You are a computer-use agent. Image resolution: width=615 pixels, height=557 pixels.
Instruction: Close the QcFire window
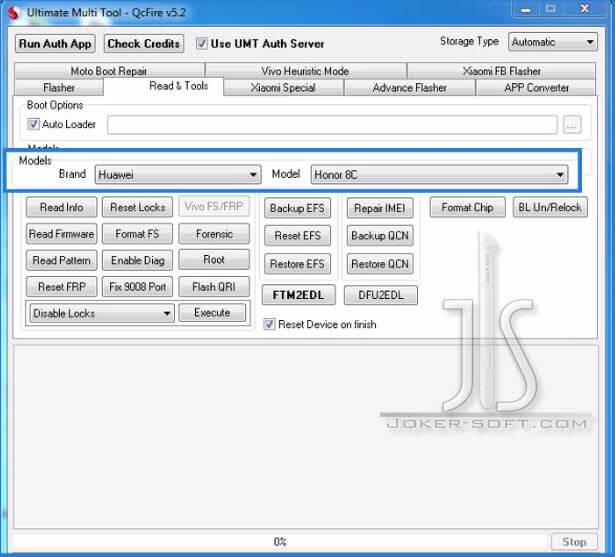pos(584,9)
